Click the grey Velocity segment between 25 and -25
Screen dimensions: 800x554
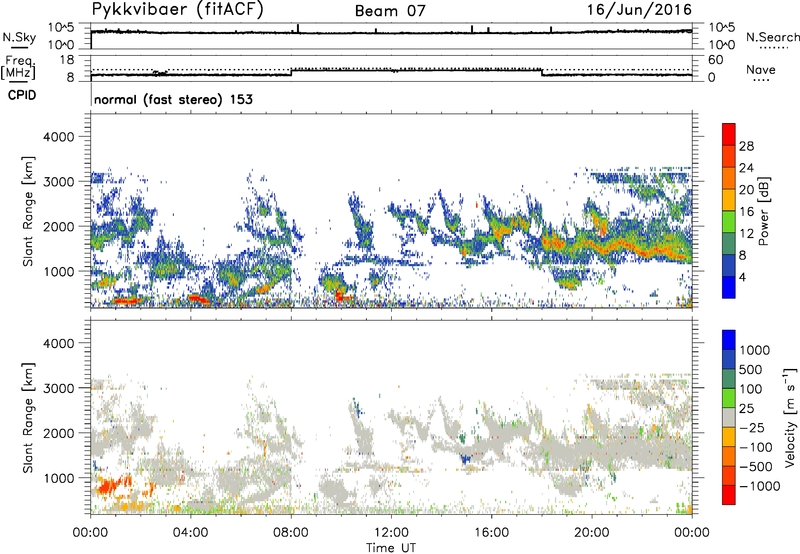pyautogui.click(x=729, y=418)
